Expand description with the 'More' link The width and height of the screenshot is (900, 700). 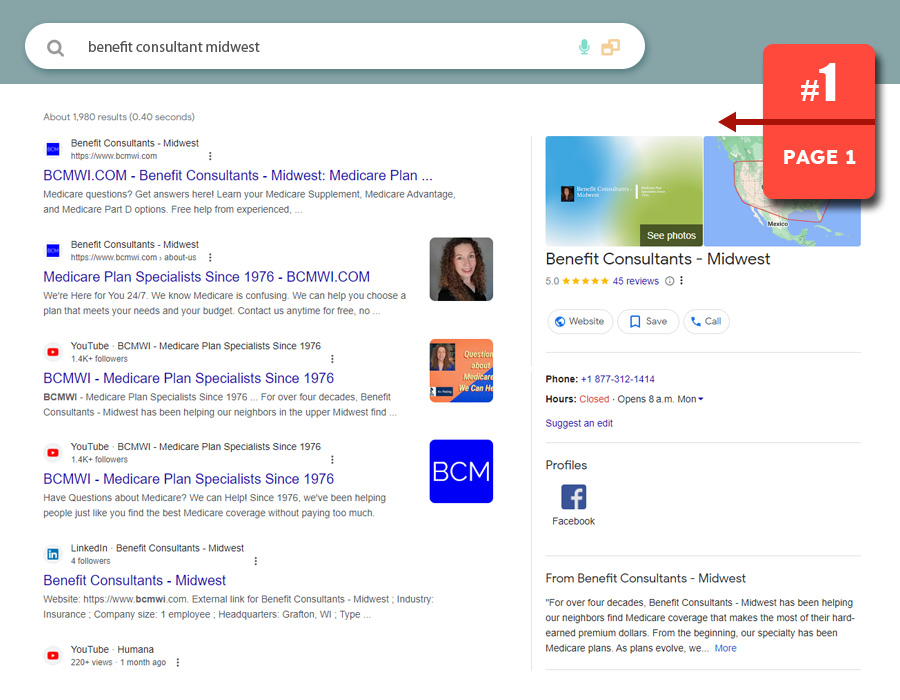click(x=726, y=648)
